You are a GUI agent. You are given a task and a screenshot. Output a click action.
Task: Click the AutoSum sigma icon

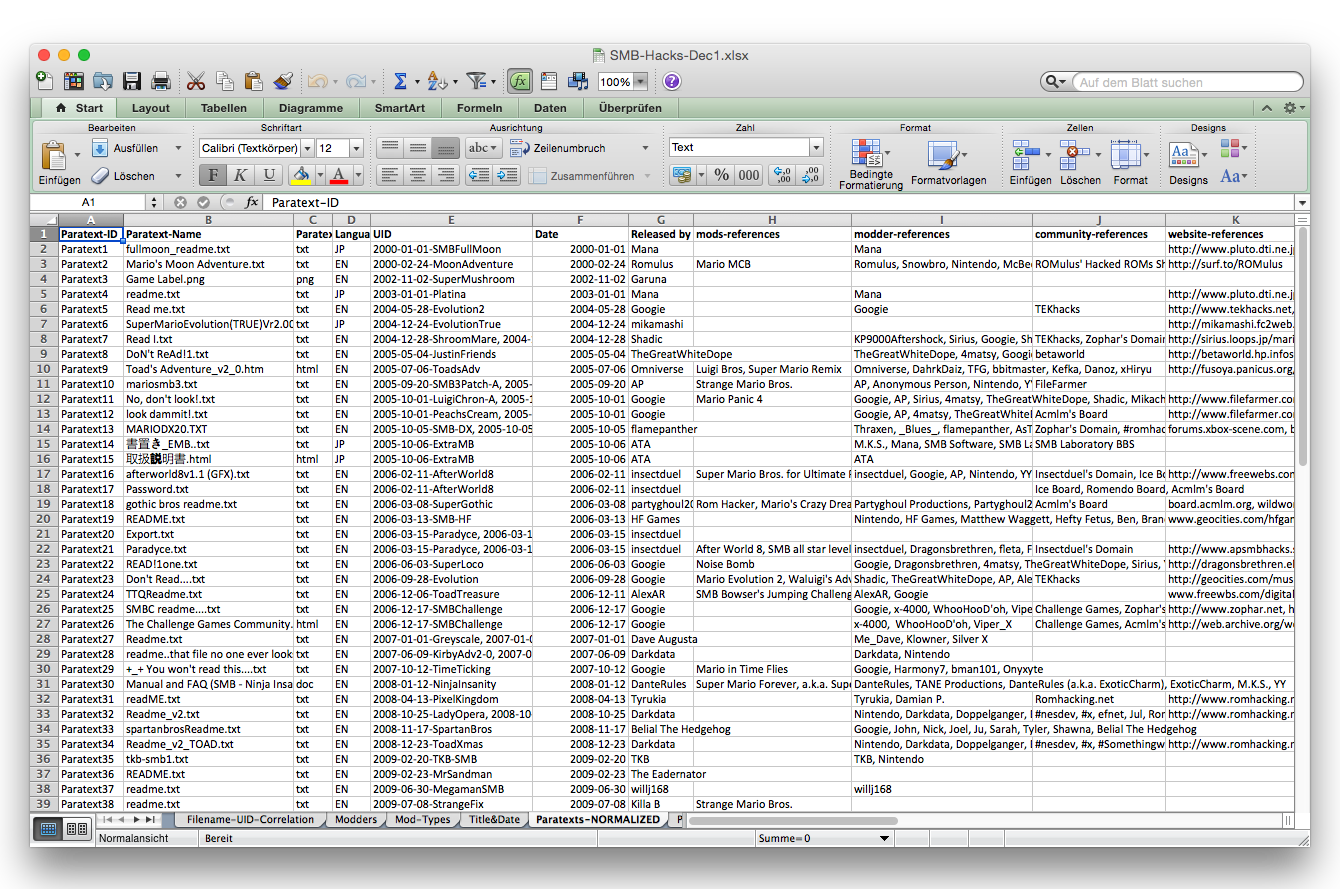[x=400, y=81]
